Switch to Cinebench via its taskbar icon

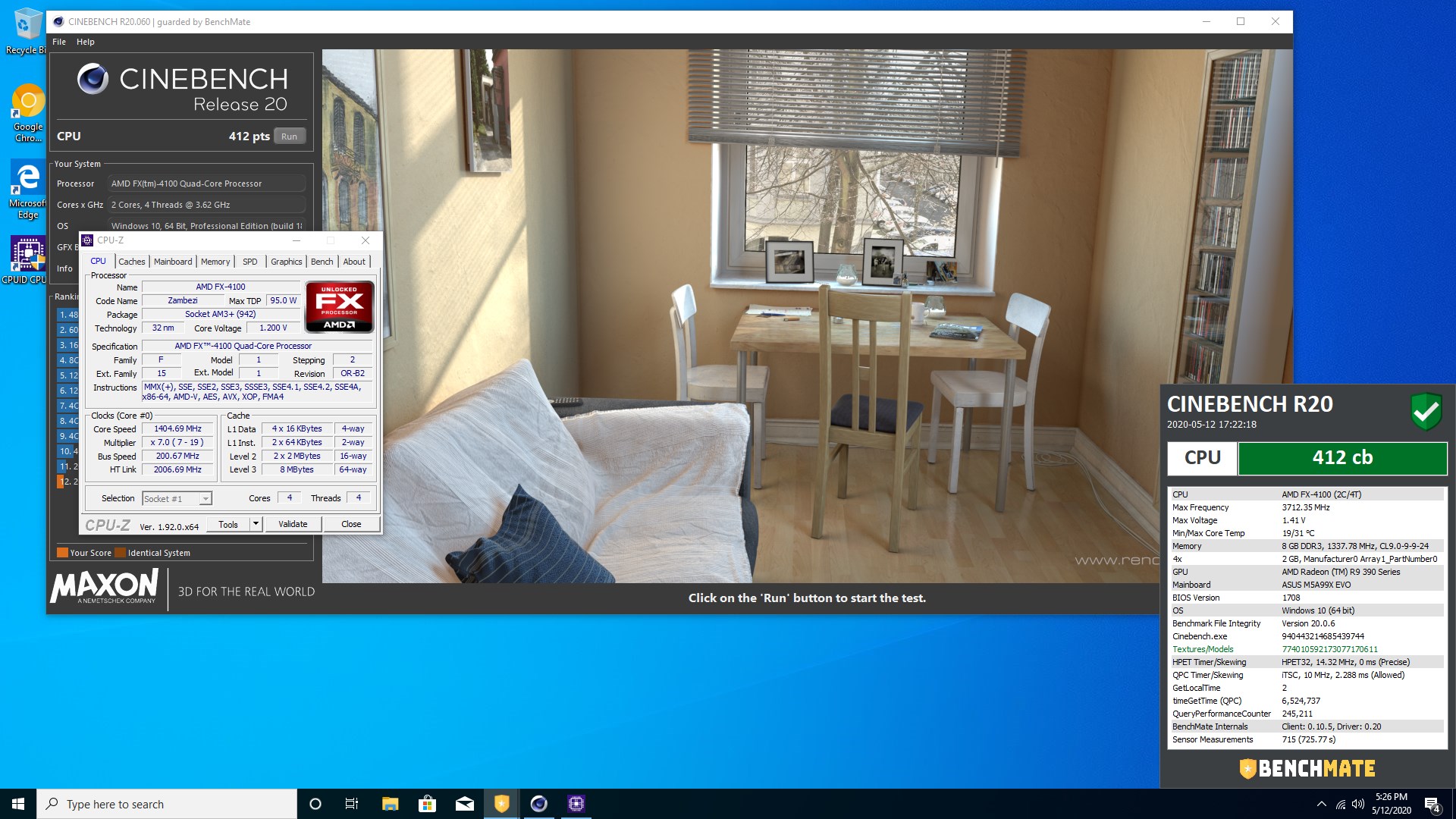click(x=538, y=804)
